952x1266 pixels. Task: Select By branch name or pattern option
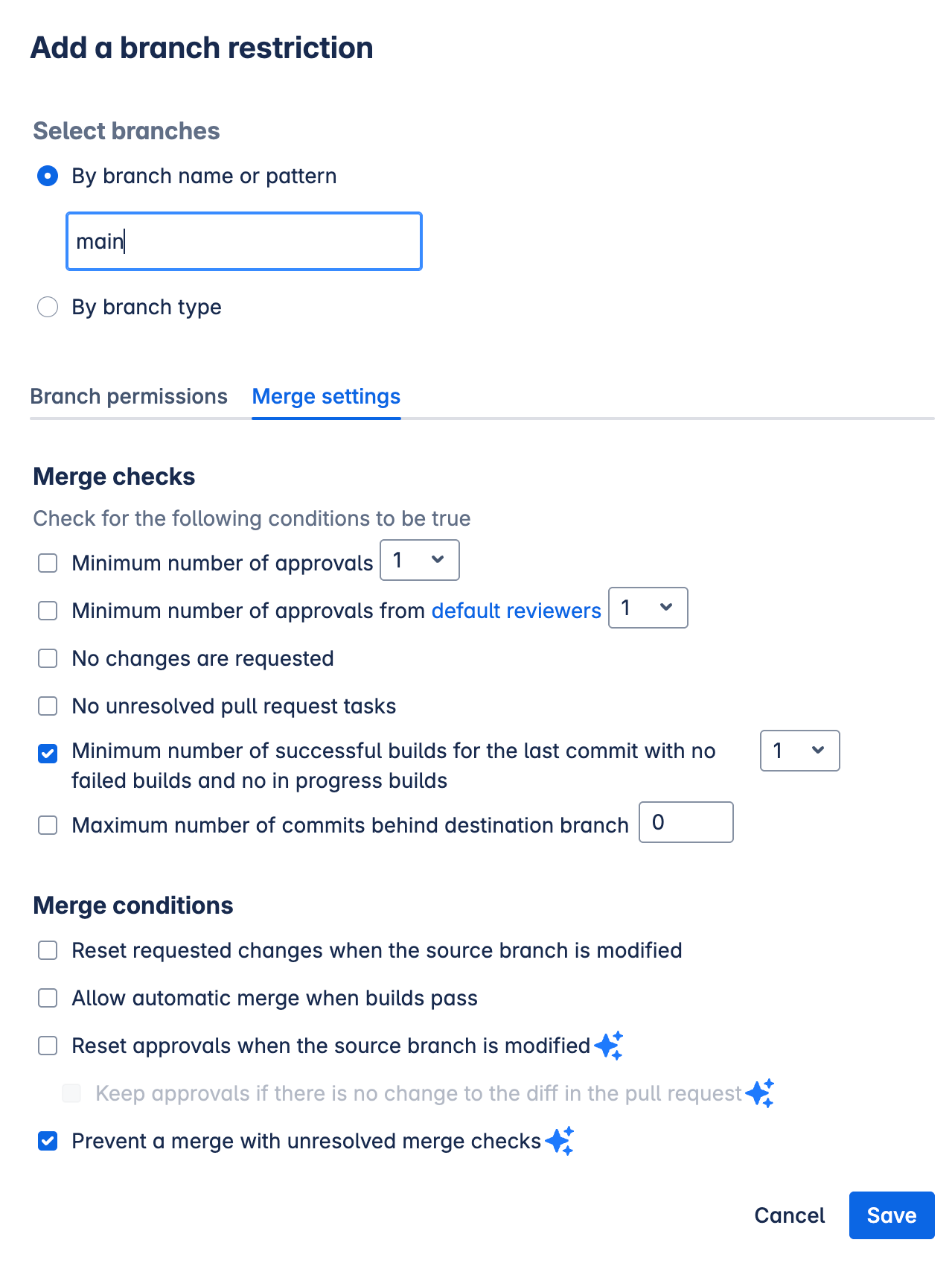tap(48, 176)
